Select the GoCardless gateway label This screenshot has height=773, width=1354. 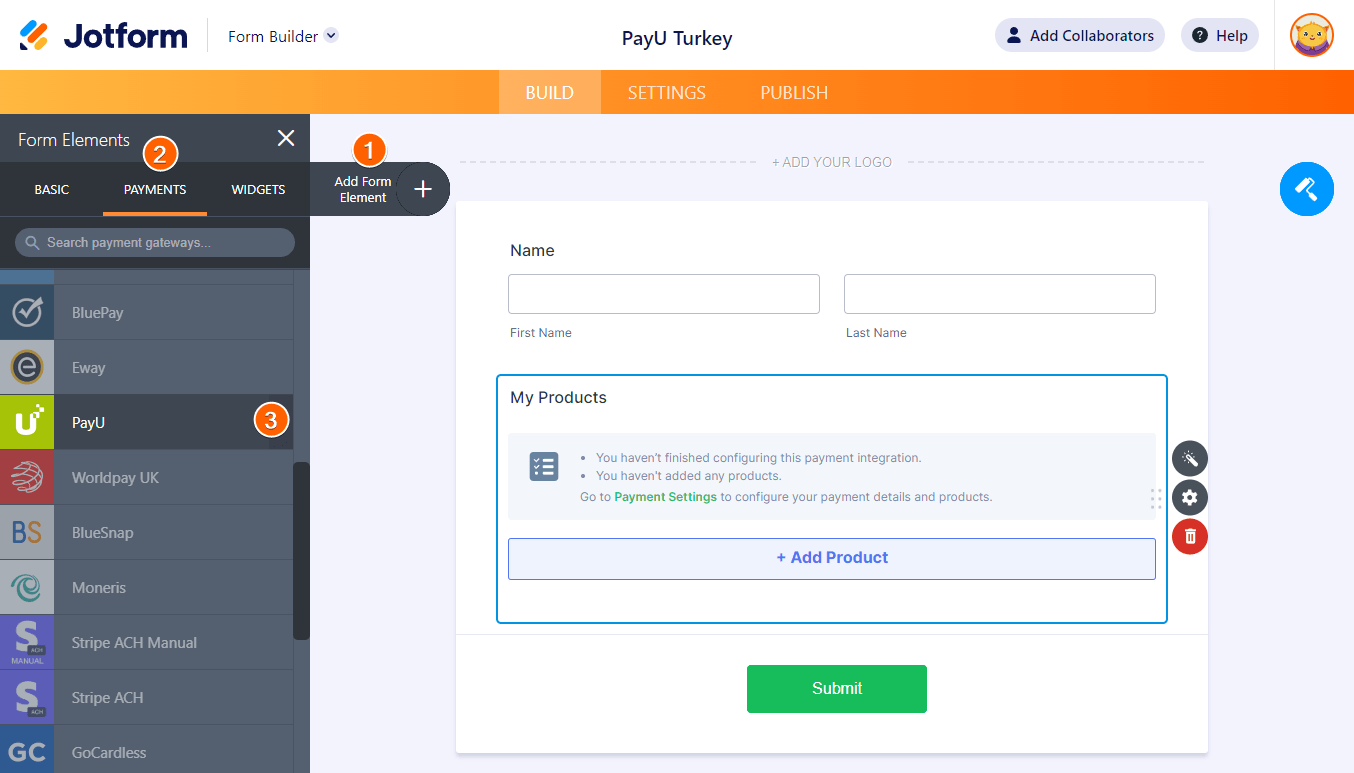coord(109,753)
